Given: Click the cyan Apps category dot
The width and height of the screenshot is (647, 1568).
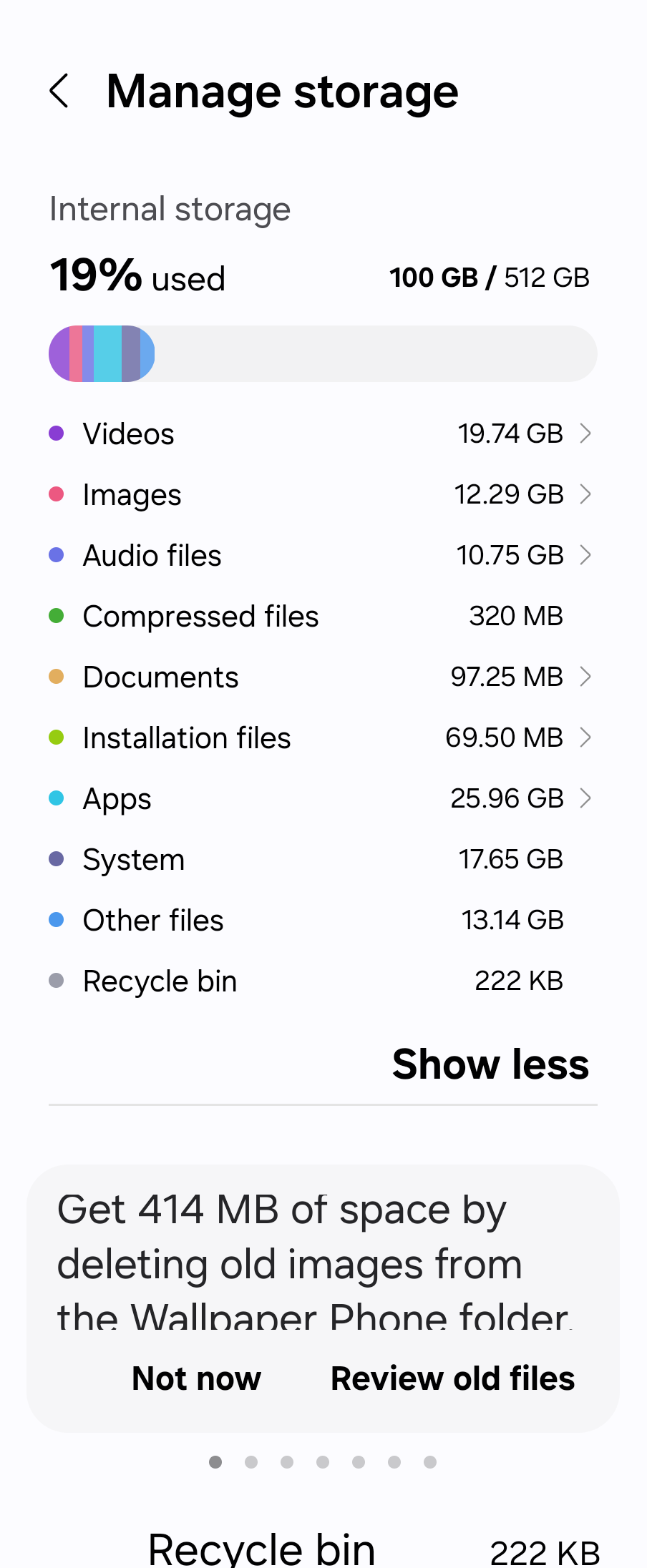Looking at the screenshot, I should 57,798.
